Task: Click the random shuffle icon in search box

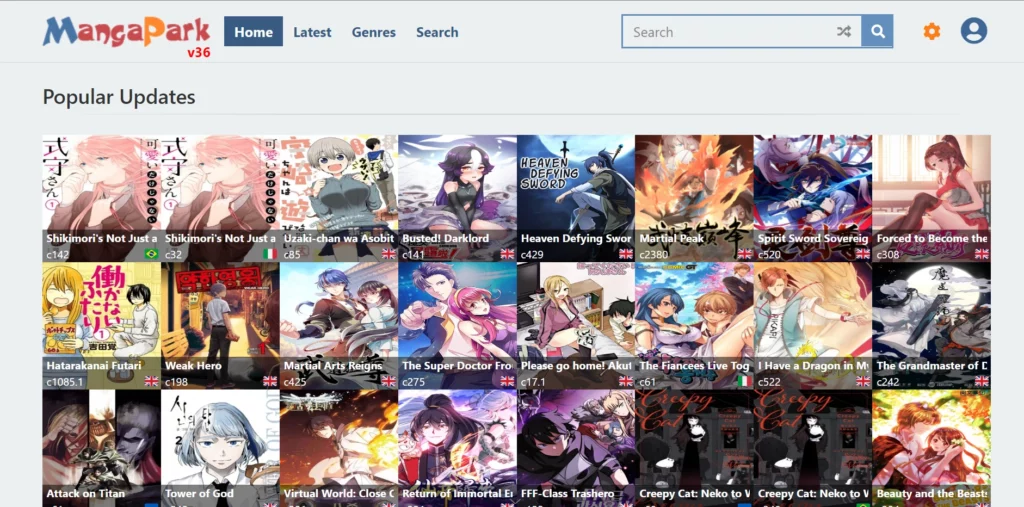Action: tap(844, 31)
